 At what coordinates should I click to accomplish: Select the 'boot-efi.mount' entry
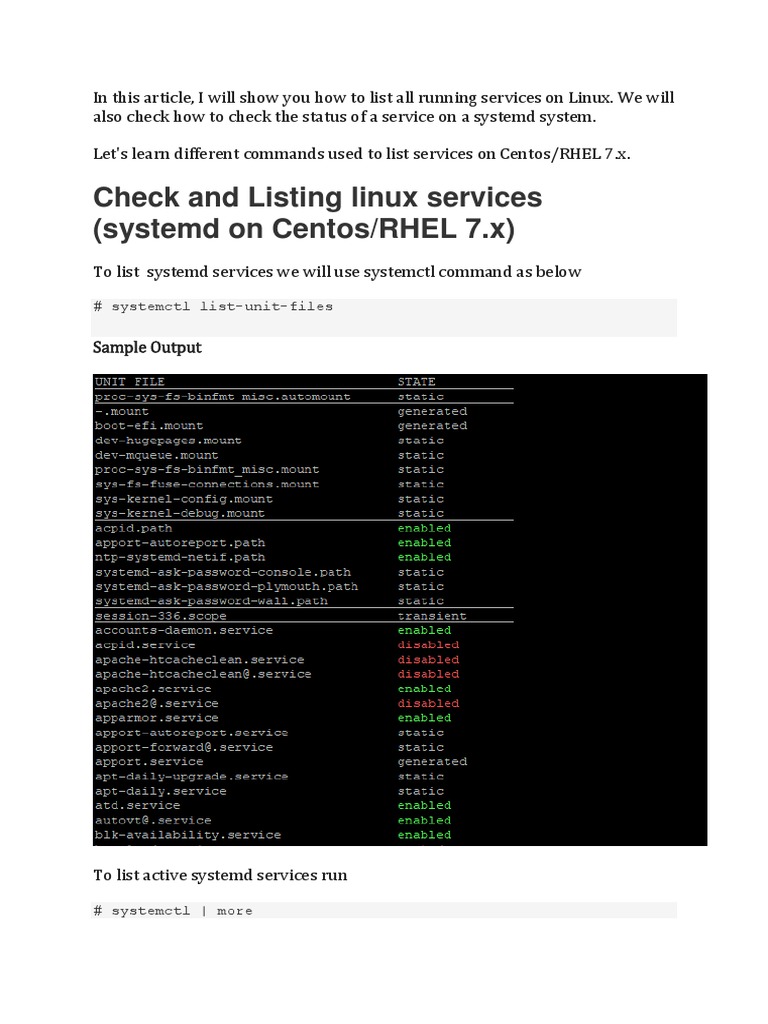pyautogui.click(x=149, y=426)
